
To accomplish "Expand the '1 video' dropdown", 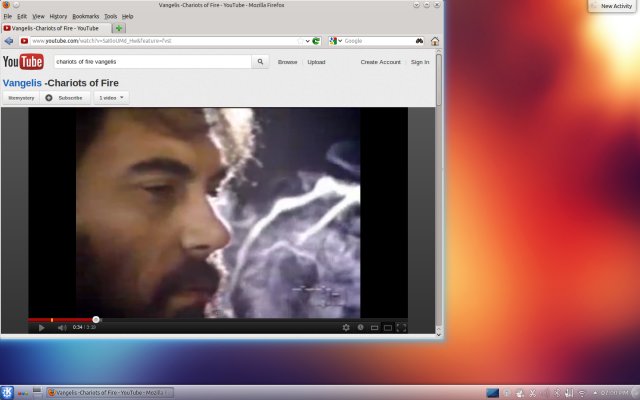I will click(111, 98).
